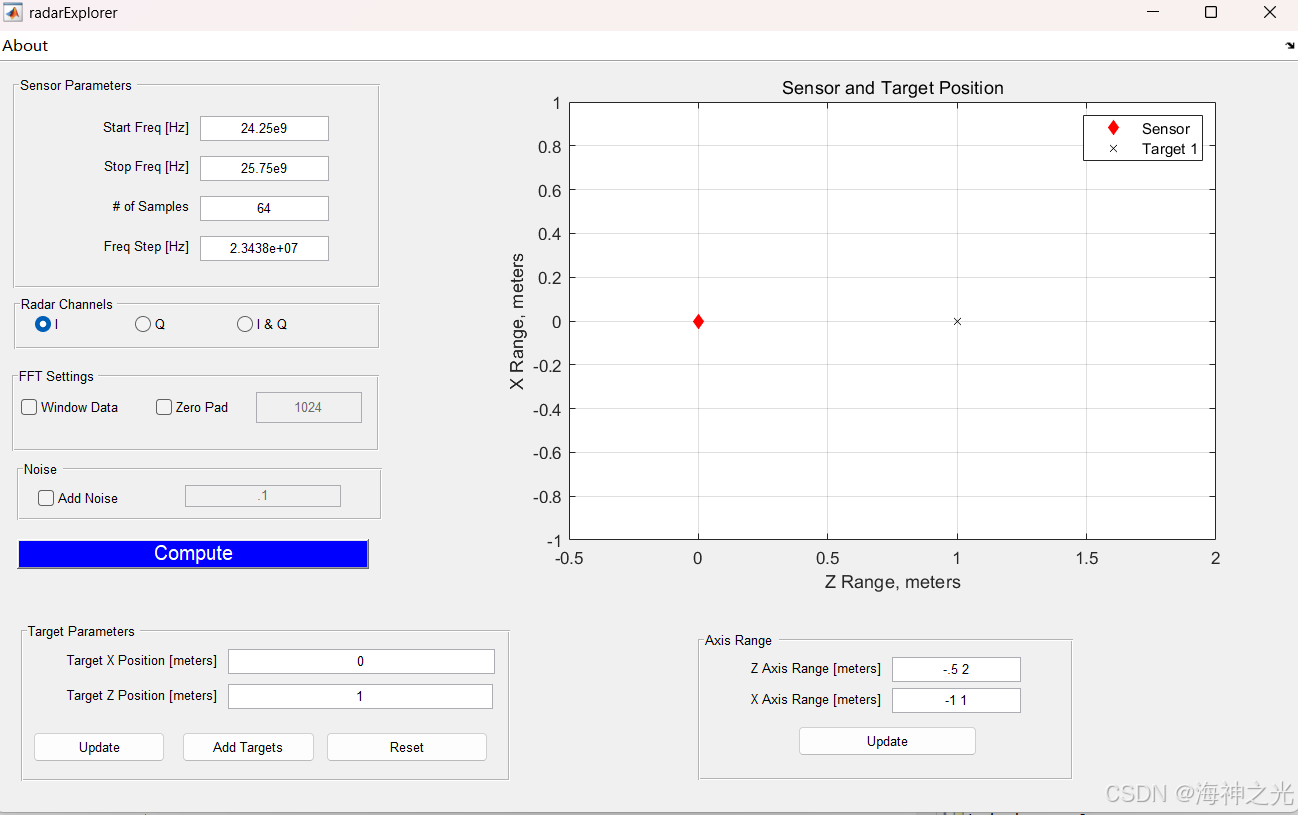Image resolution: width=1298 pixels, height=815 pixels.
Task: Click the 1.5 tick on Z axis
Action: click(1086, 558)
